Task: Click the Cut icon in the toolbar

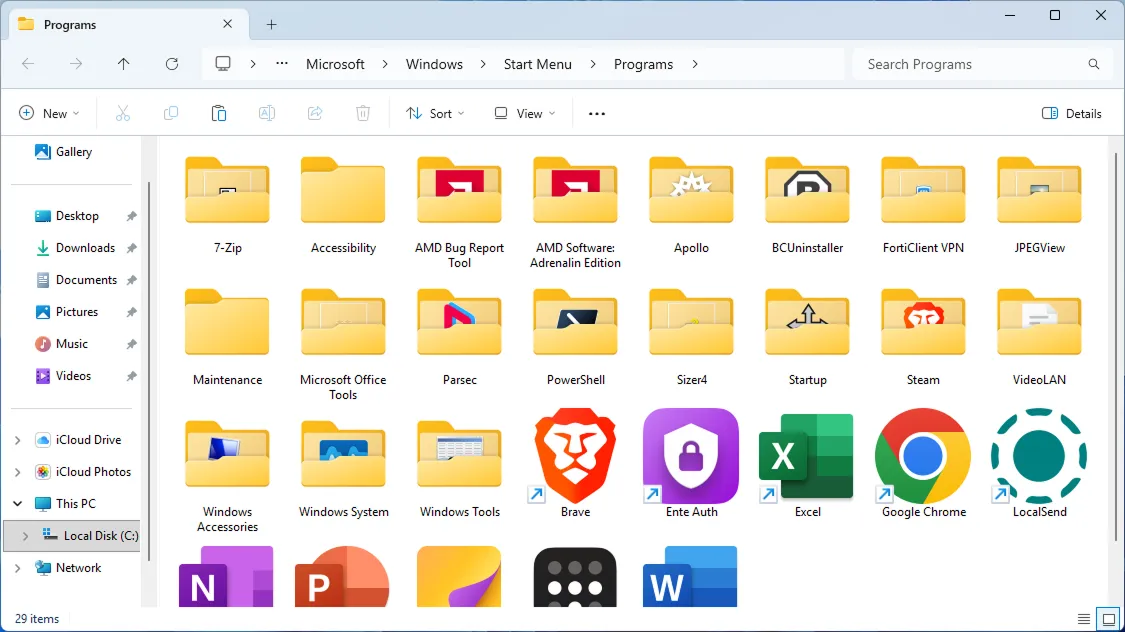Action: tap(122, 113)
